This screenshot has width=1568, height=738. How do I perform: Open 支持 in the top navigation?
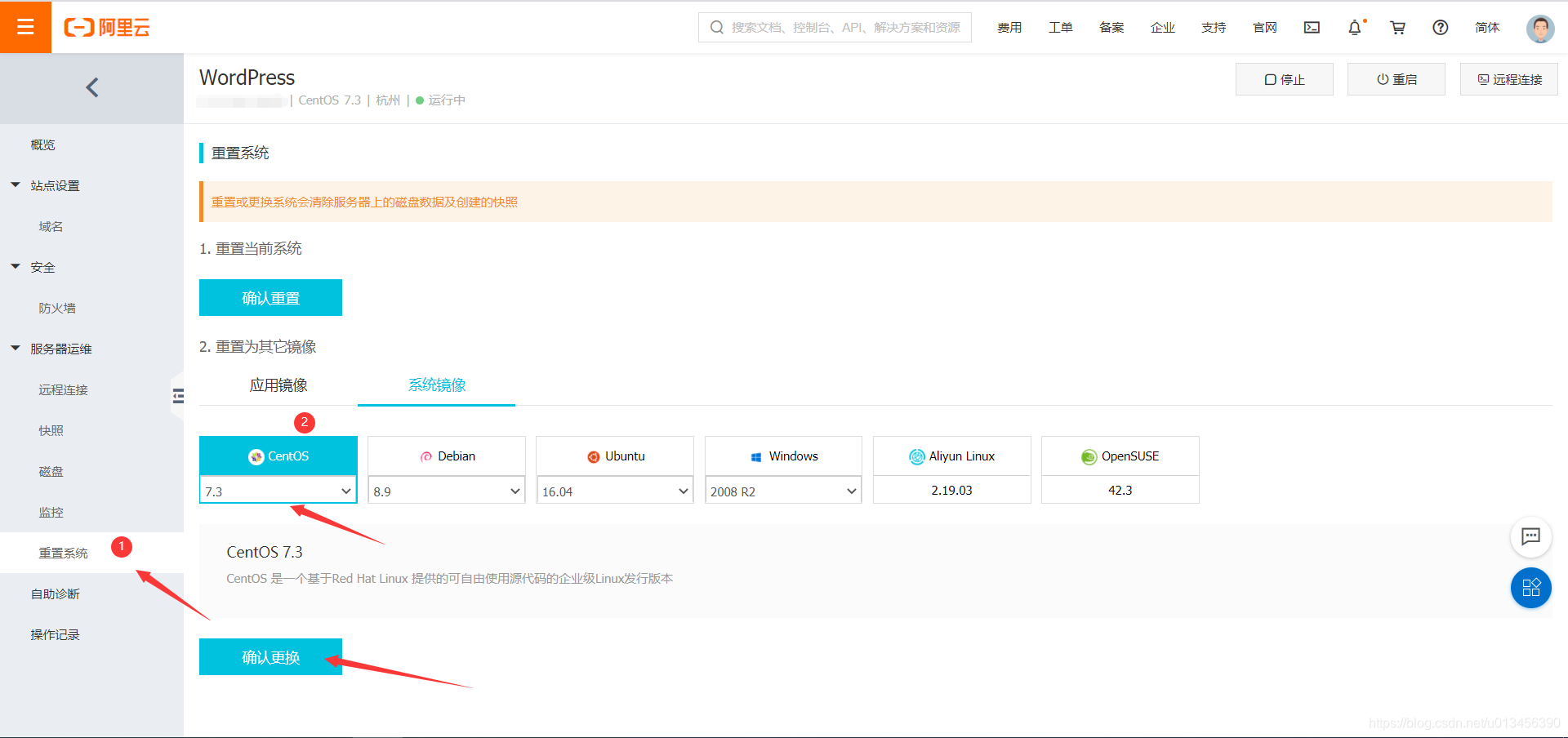pyautogui.click(x=1214, y=28)
